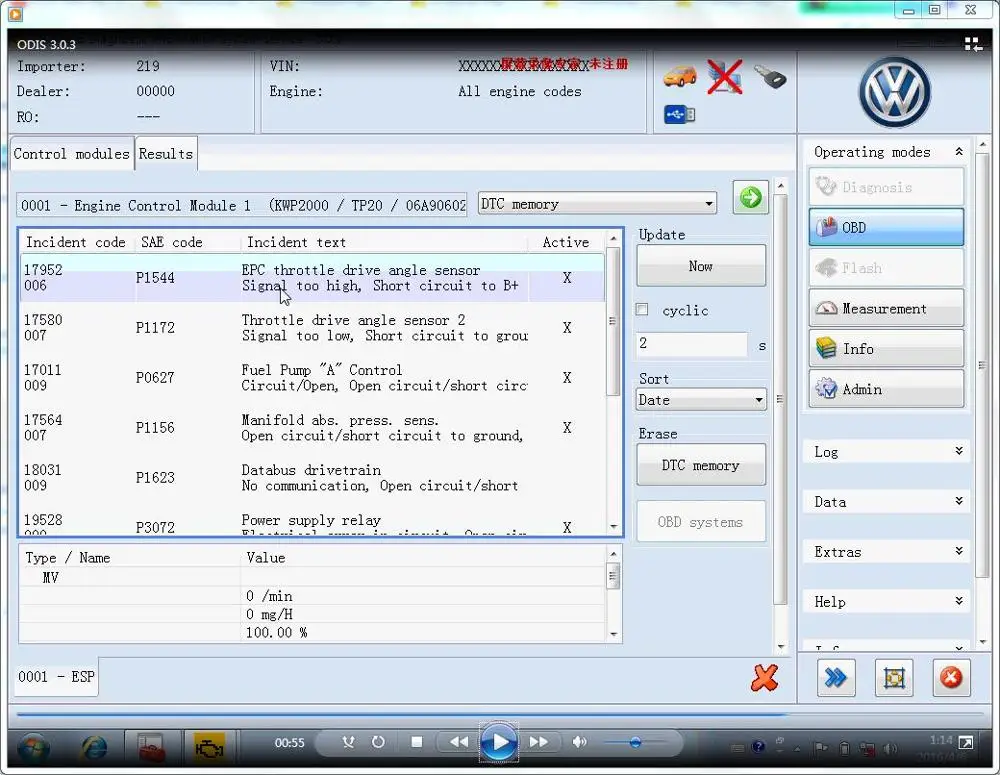This screenshot has height=775, width=1000.
Task: Open Flash operating mode
Action: pos(886,268)
